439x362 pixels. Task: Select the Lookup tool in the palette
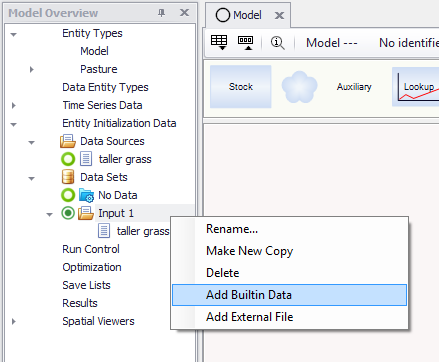click(416, 87)
